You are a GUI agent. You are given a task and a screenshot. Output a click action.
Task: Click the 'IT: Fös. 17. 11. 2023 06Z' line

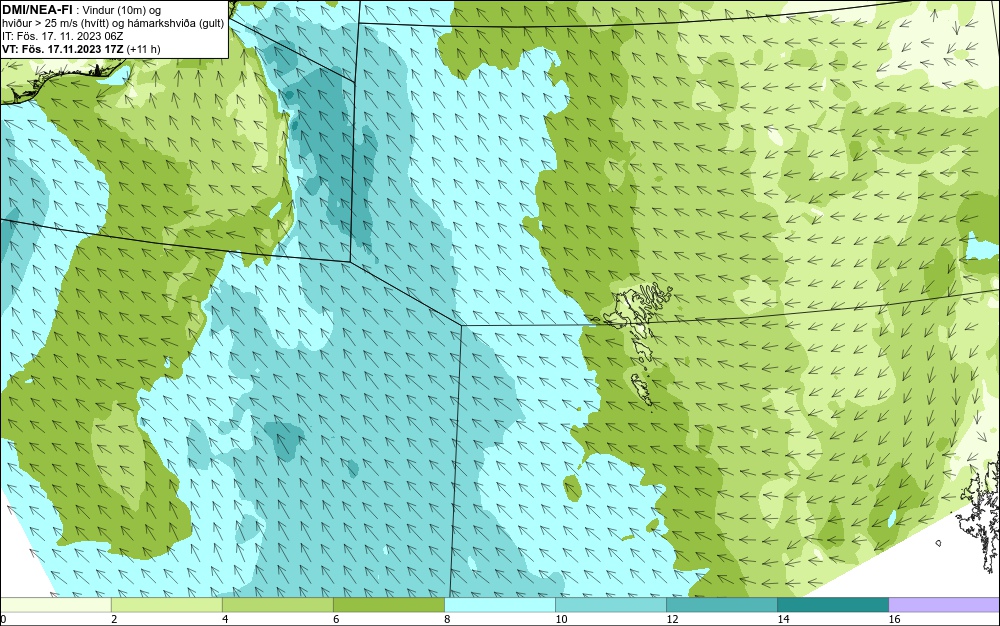(62, 36)
